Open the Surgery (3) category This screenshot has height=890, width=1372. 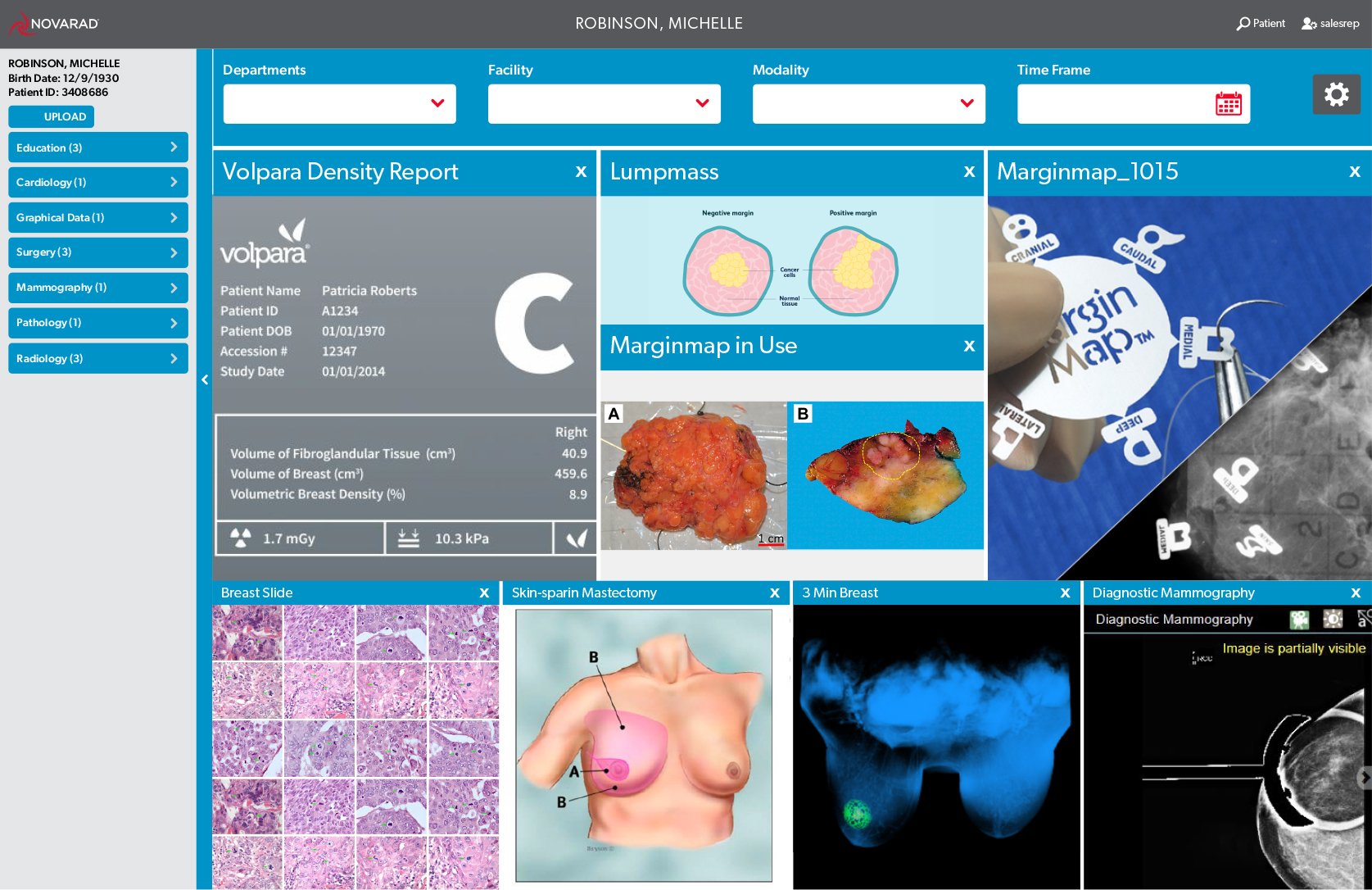(98, 252)
